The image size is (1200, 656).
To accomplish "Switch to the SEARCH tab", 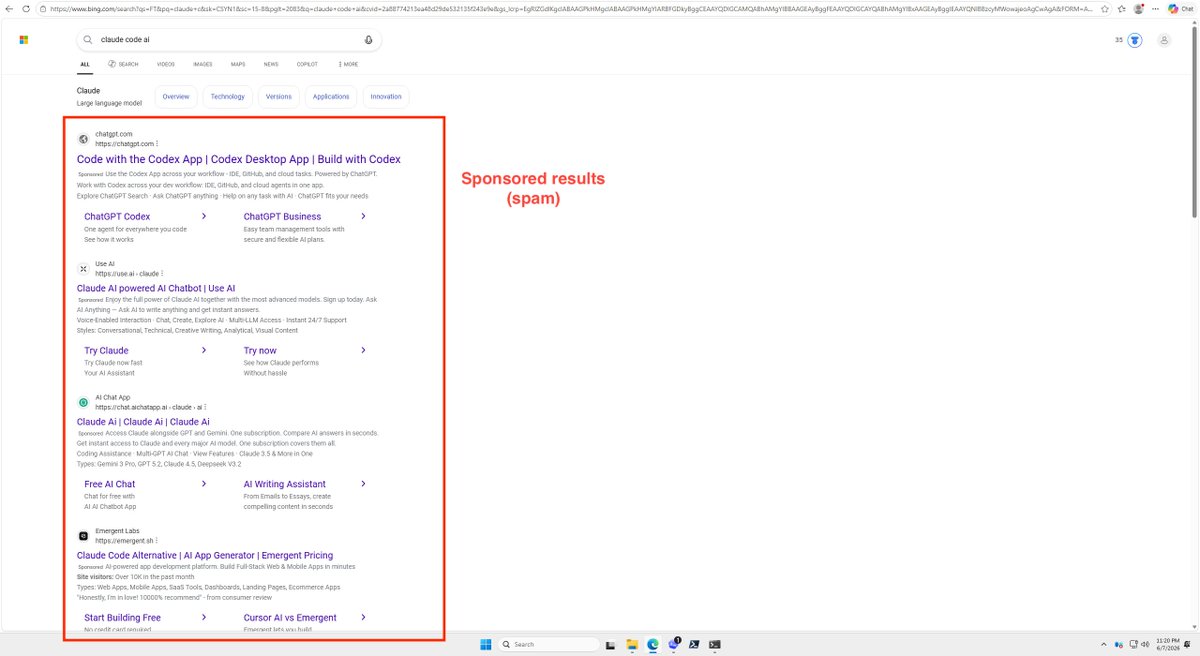I will click(x=124, y=64).
